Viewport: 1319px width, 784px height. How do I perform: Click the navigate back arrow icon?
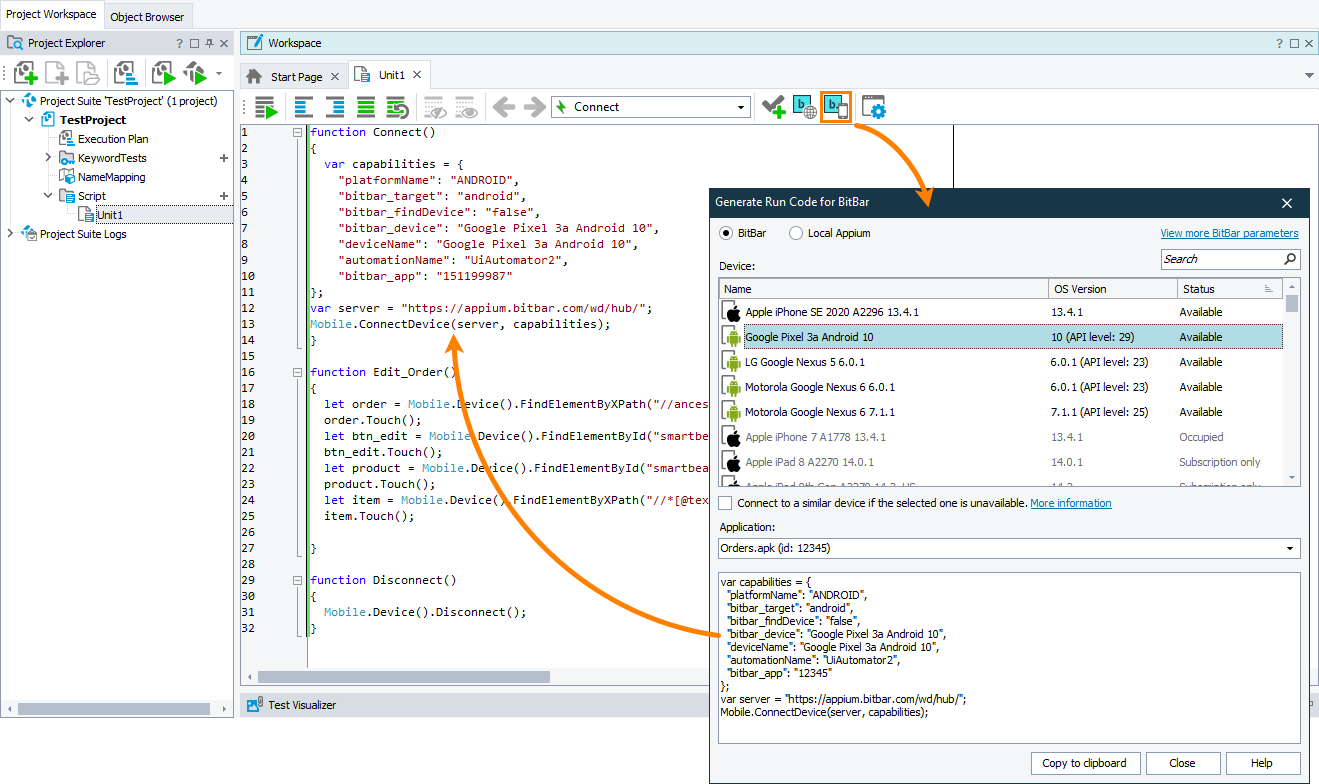click(503, 107)
